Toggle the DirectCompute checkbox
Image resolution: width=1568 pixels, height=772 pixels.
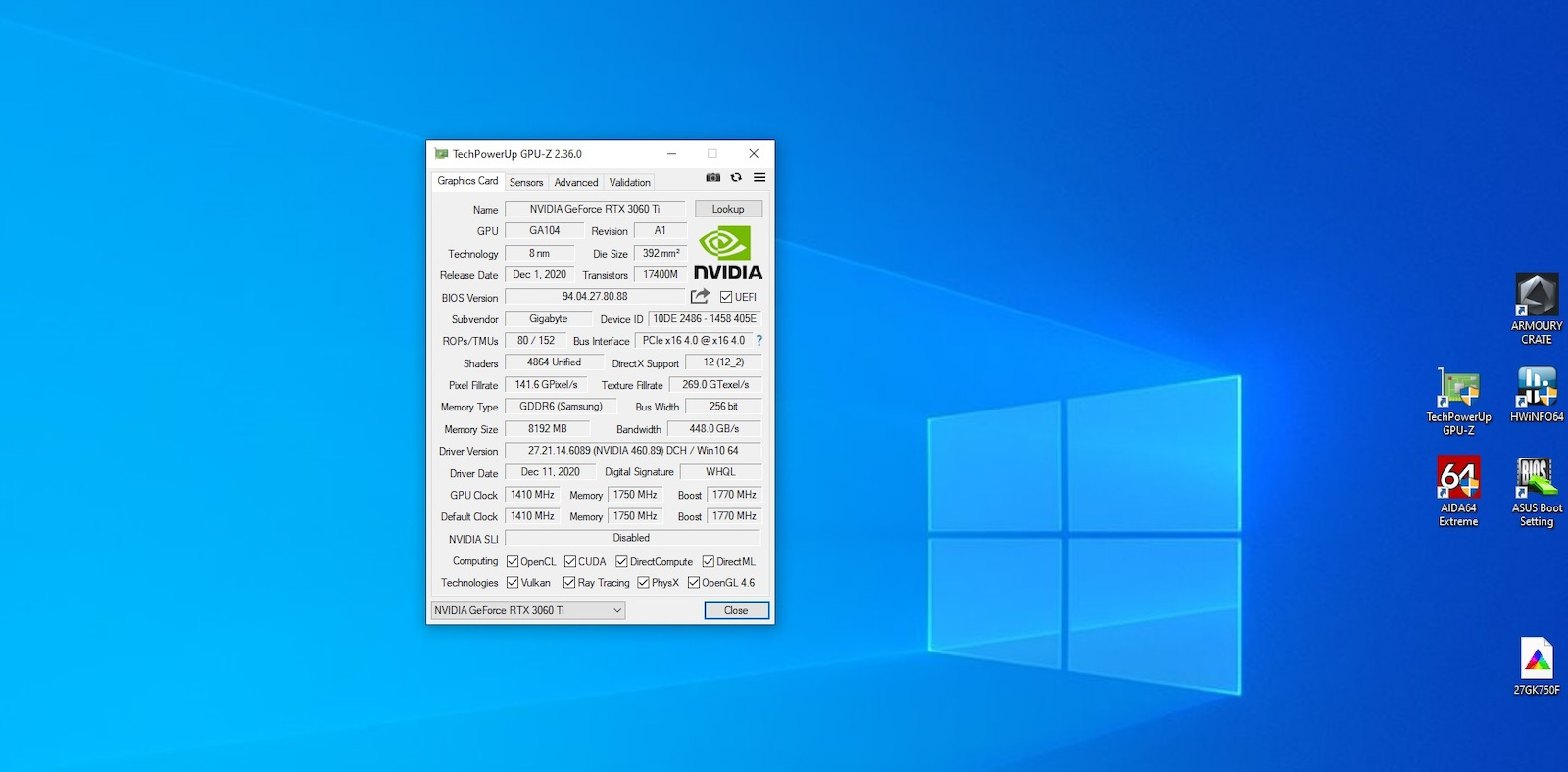pyautogui.click(x=621, y=562)
